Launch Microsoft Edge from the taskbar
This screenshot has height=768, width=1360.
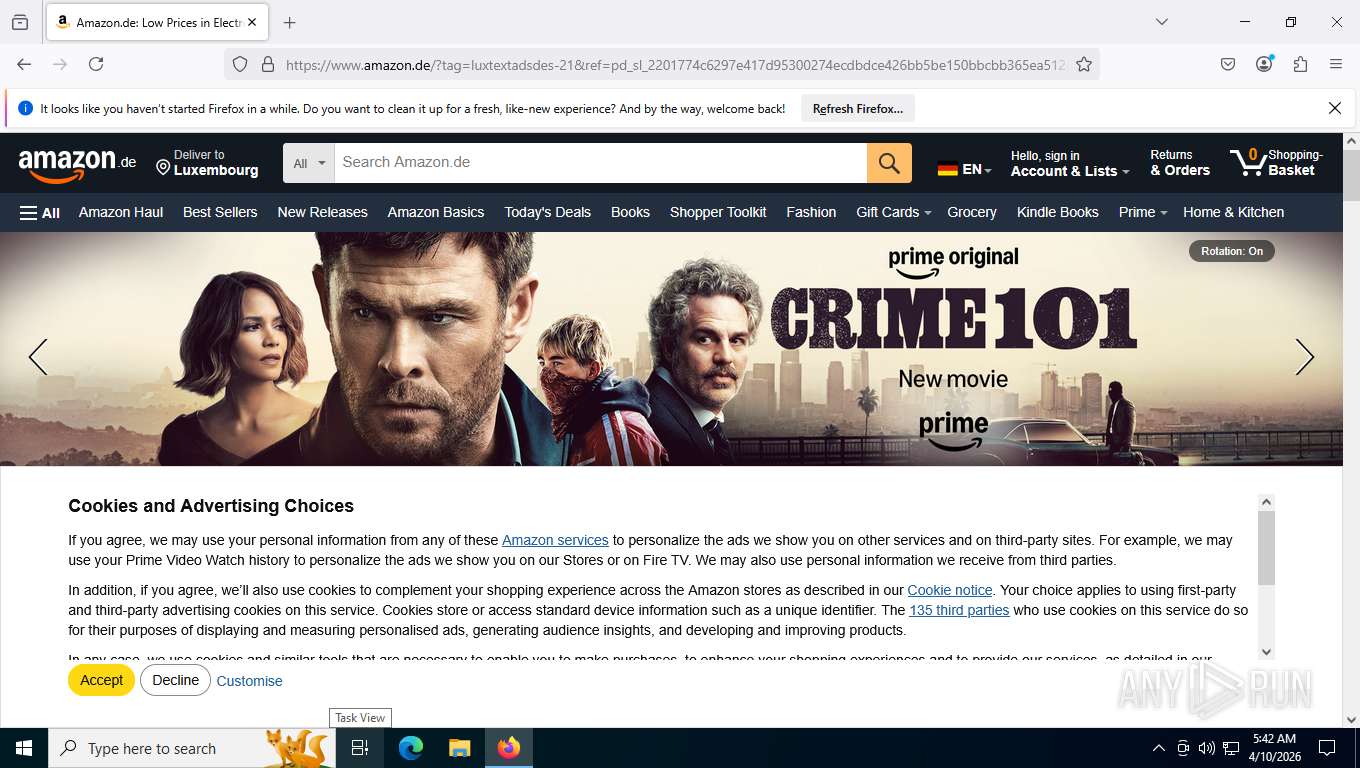point(411,748)
